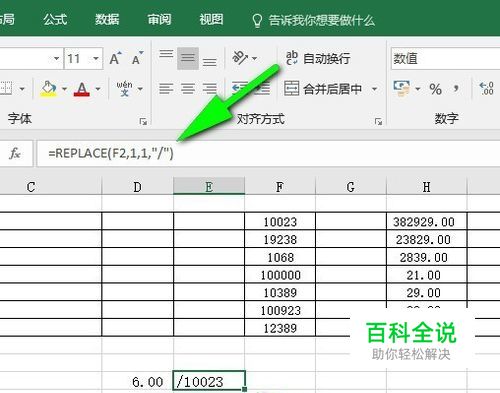Apply bottom vertical alignment
This screenshot has height=393, width=500.
(x=209, y=62)
